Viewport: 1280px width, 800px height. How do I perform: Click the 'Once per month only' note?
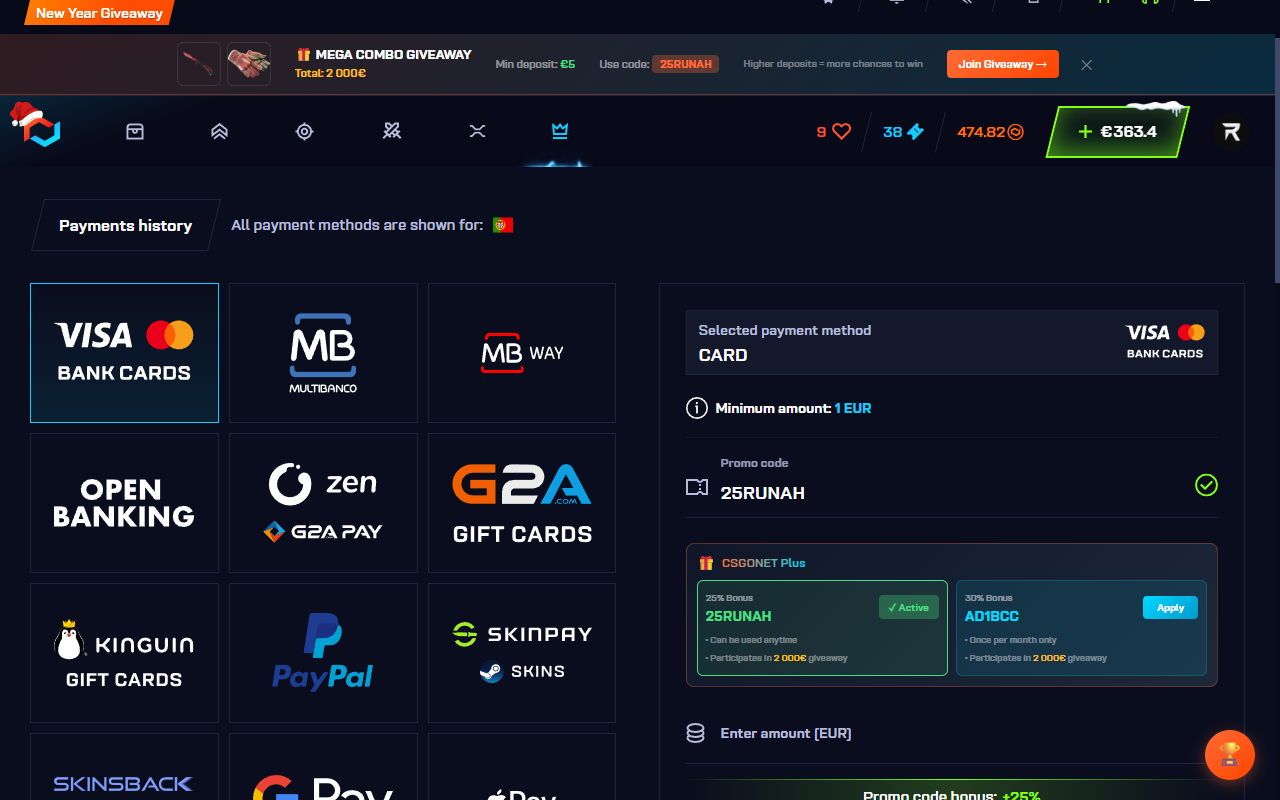[x=1011, y=640]
